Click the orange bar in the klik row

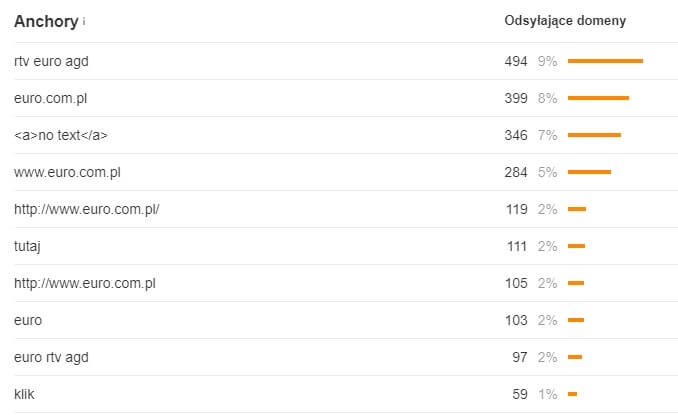(572, 394)
